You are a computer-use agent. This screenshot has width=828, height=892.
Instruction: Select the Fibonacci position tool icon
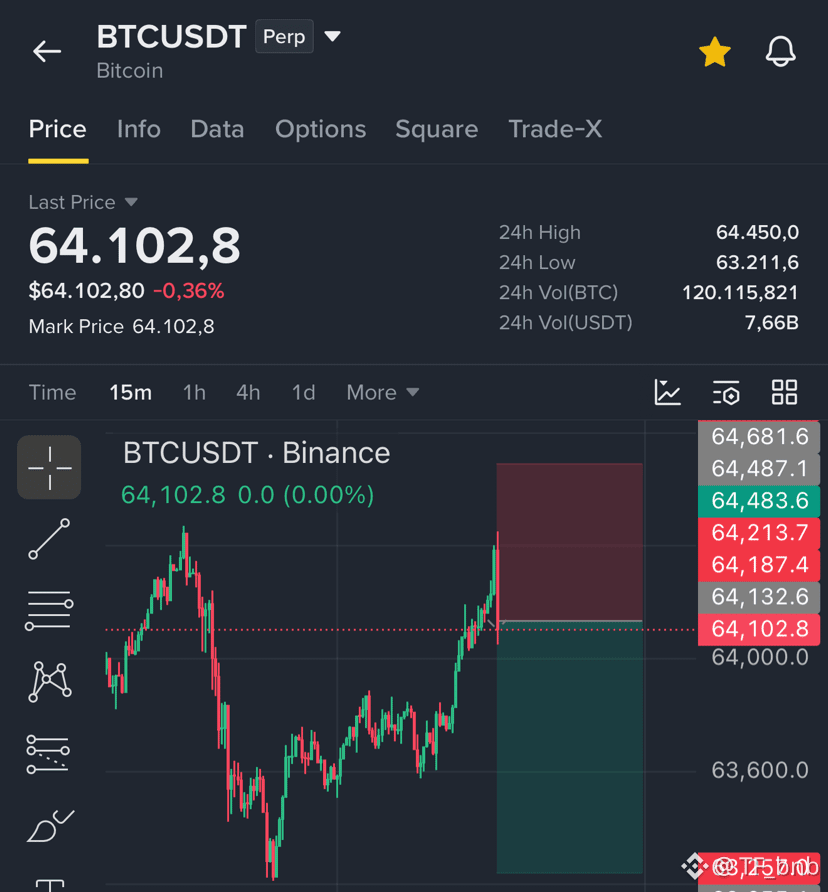[x=48, y=754]
